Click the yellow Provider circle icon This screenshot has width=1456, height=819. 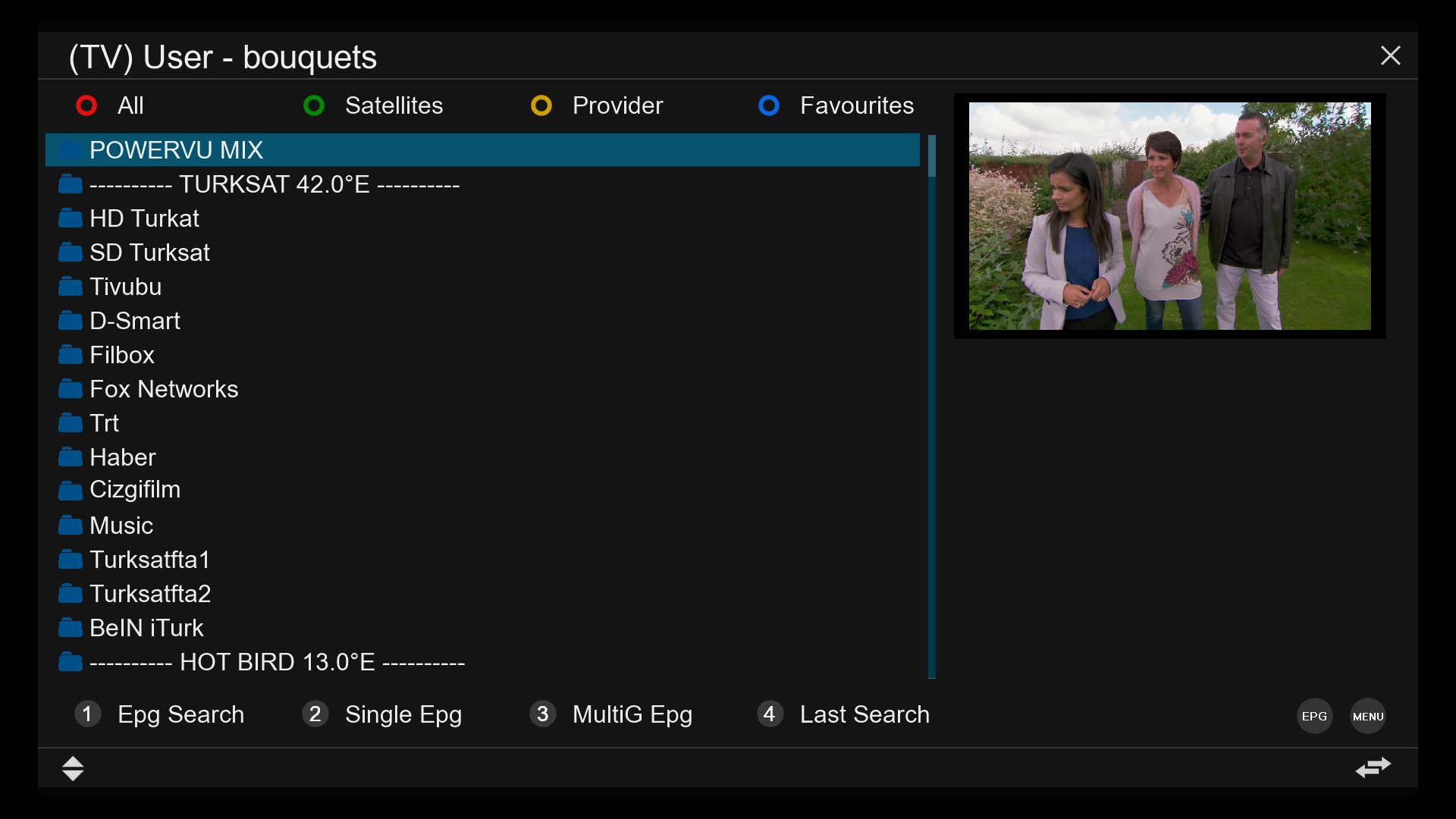point(541,105)
